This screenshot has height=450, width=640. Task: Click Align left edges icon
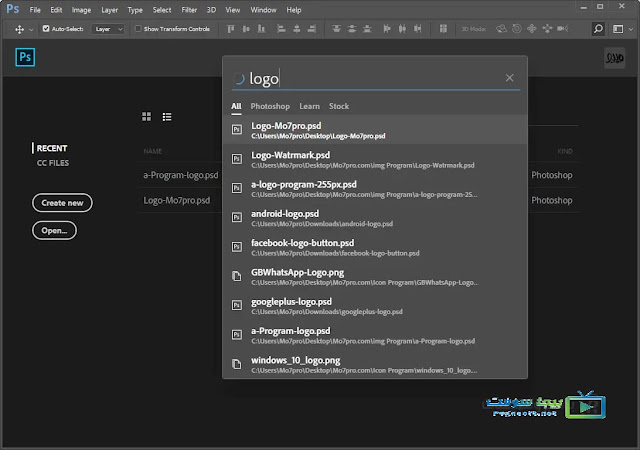[281, 29]
